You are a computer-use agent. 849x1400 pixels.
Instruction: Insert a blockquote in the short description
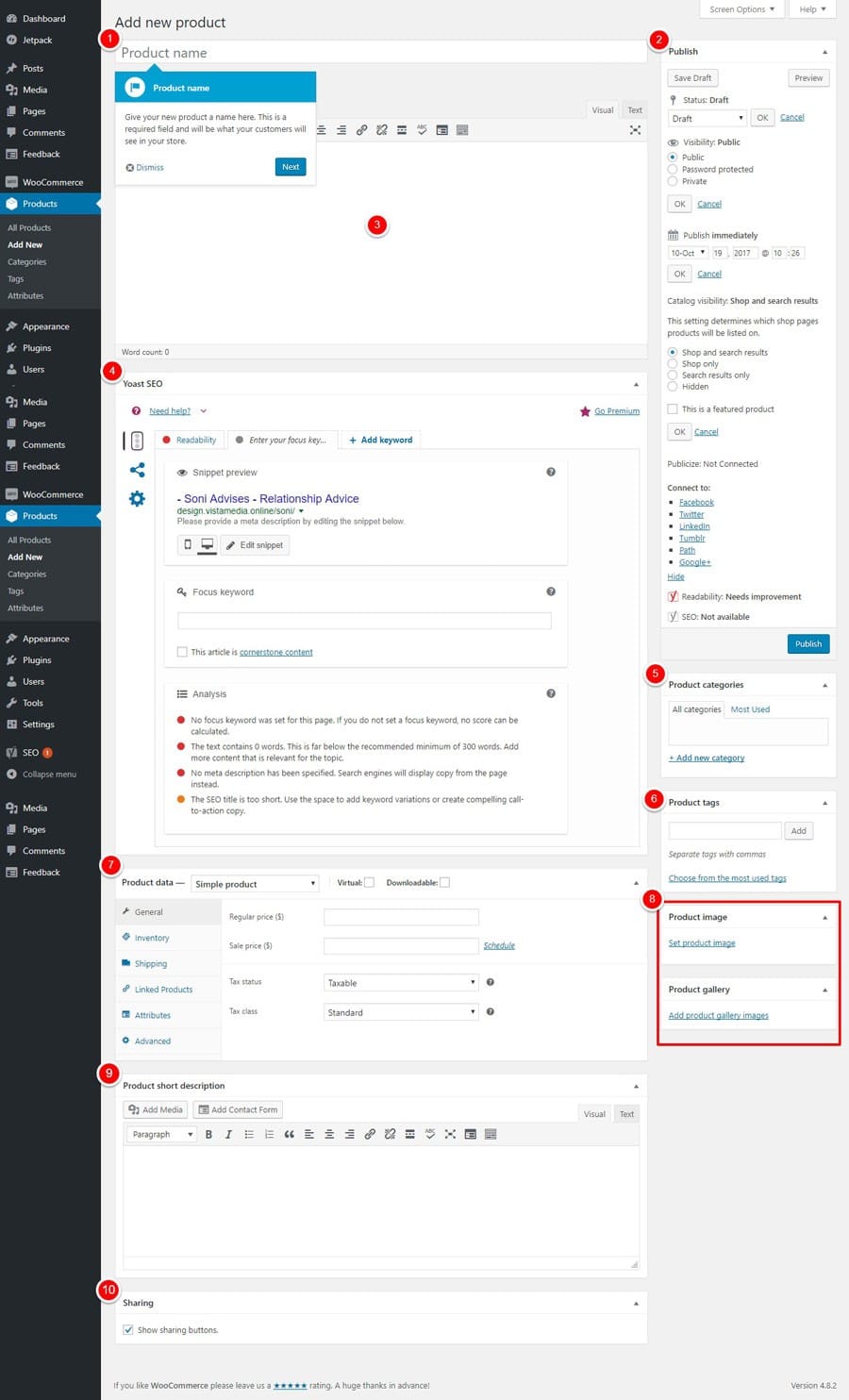(x=290, y=1134)
